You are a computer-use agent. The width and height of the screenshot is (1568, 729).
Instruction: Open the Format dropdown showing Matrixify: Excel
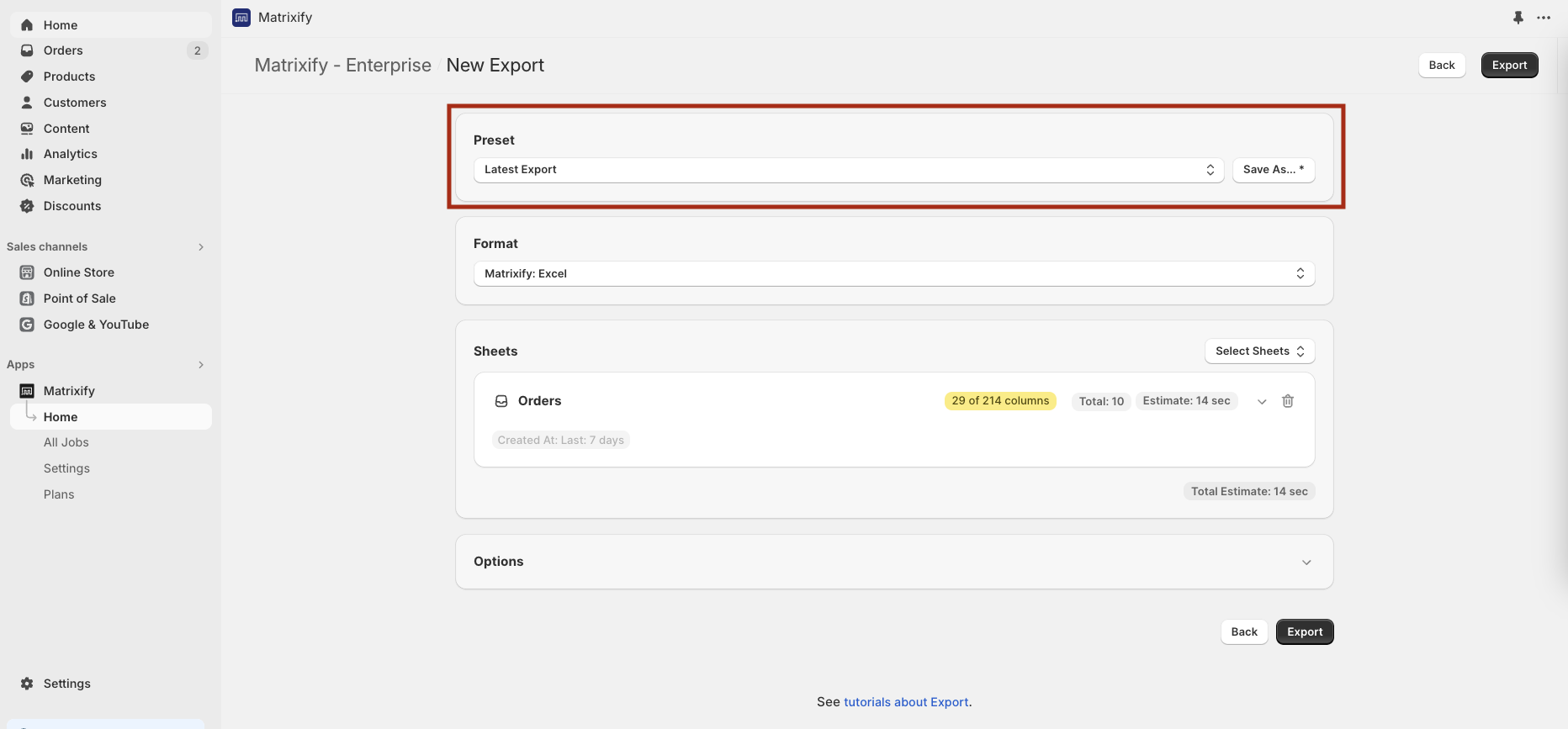(893, 274)
